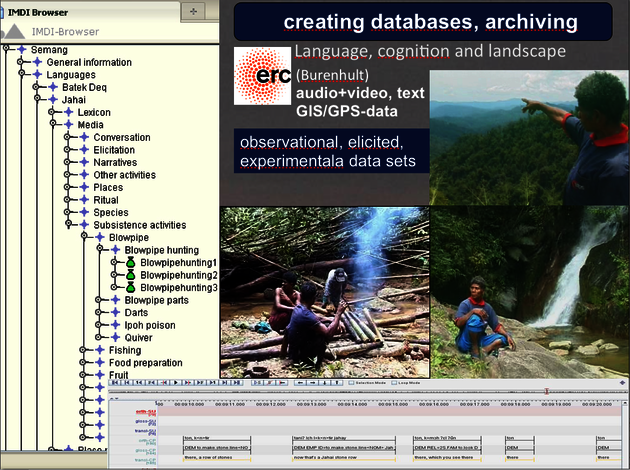Click the '(Burenhult)' text on the slide
The height and width of the screenshot is (470, 630).
point(332,75)
